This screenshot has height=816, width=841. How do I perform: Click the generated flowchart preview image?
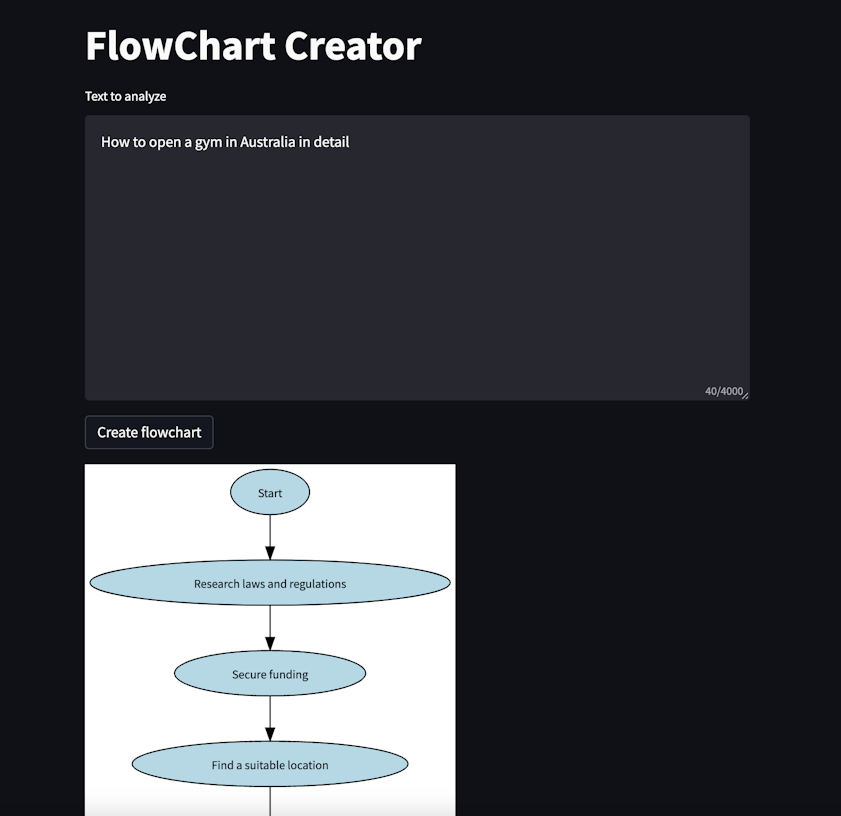(269, 640)
